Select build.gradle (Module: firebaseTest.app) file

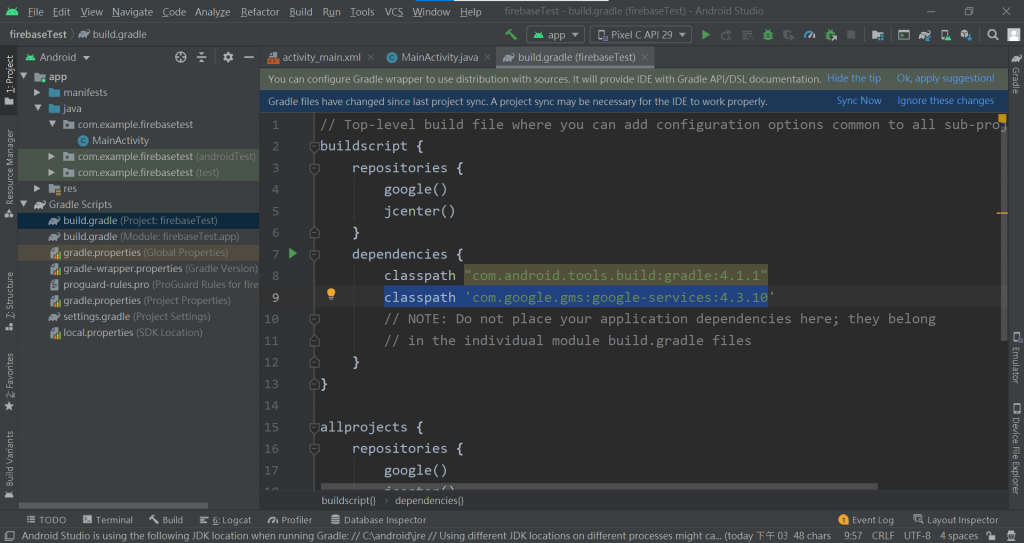(138, 237)
